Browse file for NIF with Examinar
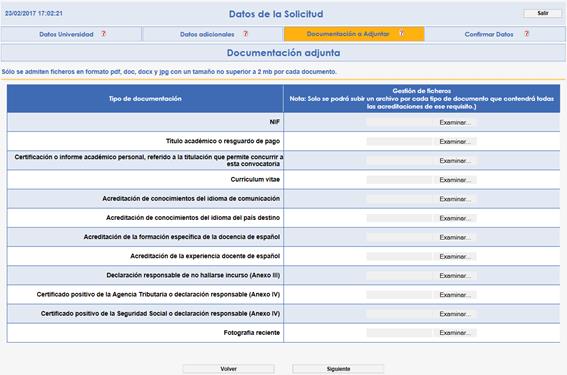Viewport: 567px width, 375px height. [x=455, y=123]
